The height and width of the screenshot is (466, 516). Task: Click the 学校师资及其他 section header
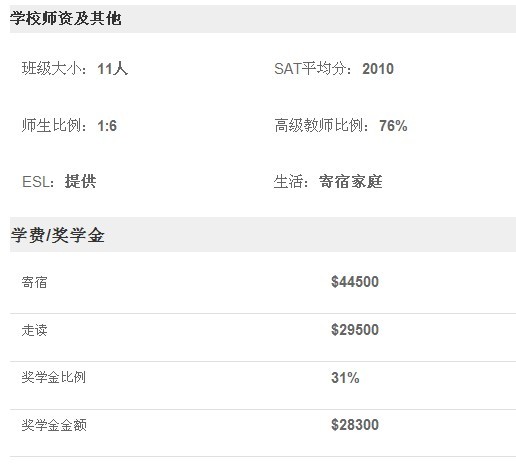pos(65,18)
